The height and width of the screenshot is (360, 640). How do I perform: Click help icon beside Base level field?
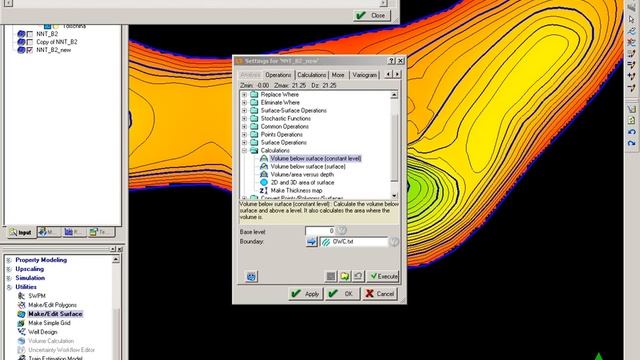click(x=342, y=231)
